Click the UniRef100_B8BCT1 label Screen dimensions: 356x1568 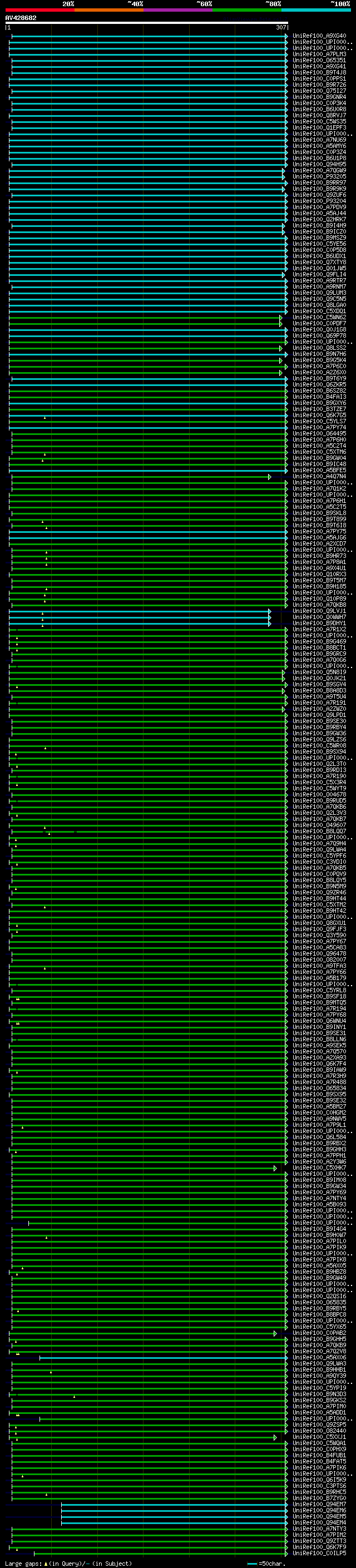319,647
